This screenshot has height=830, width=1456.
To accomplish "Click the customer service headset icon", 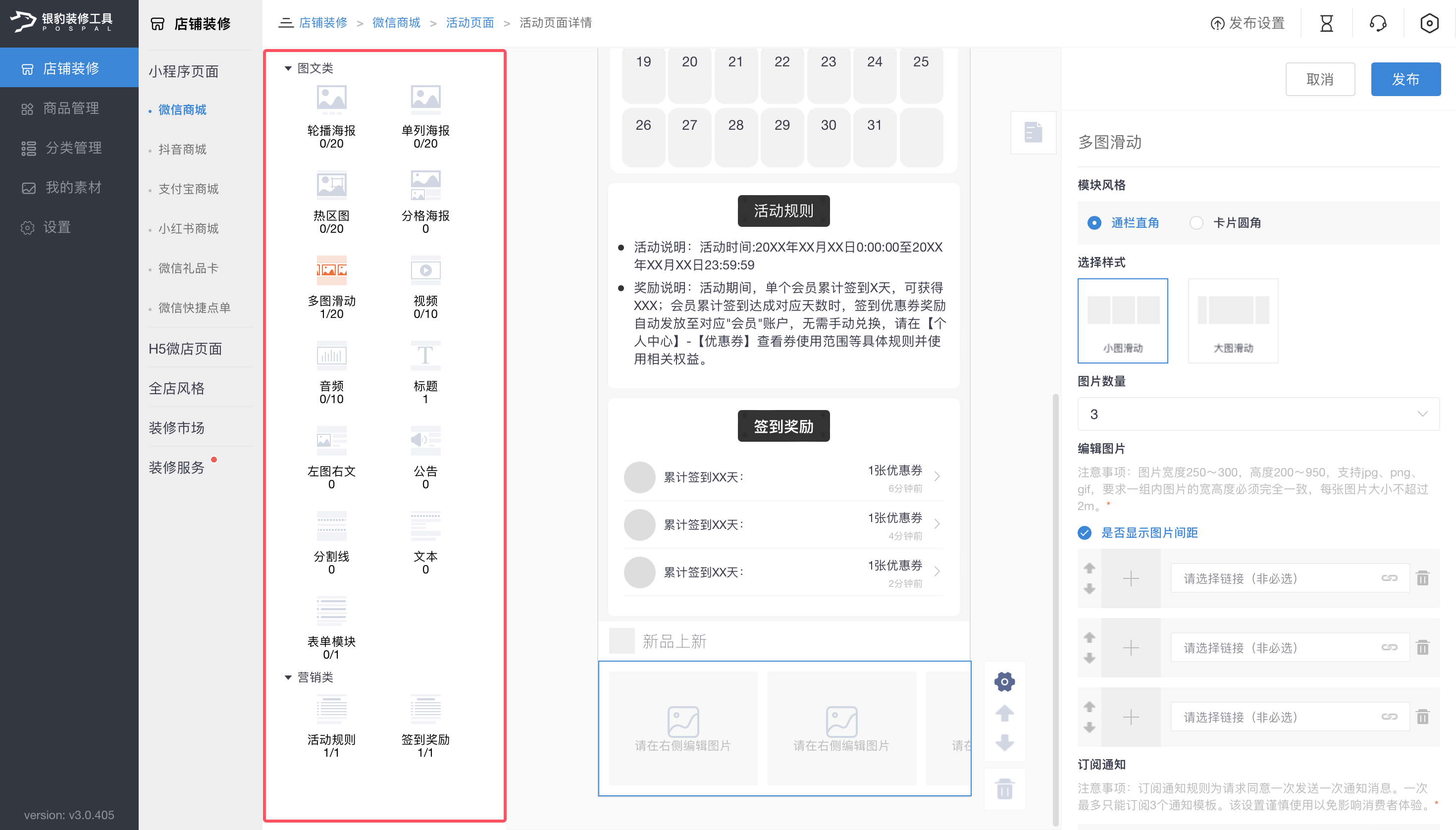I will click(1377, 23).
